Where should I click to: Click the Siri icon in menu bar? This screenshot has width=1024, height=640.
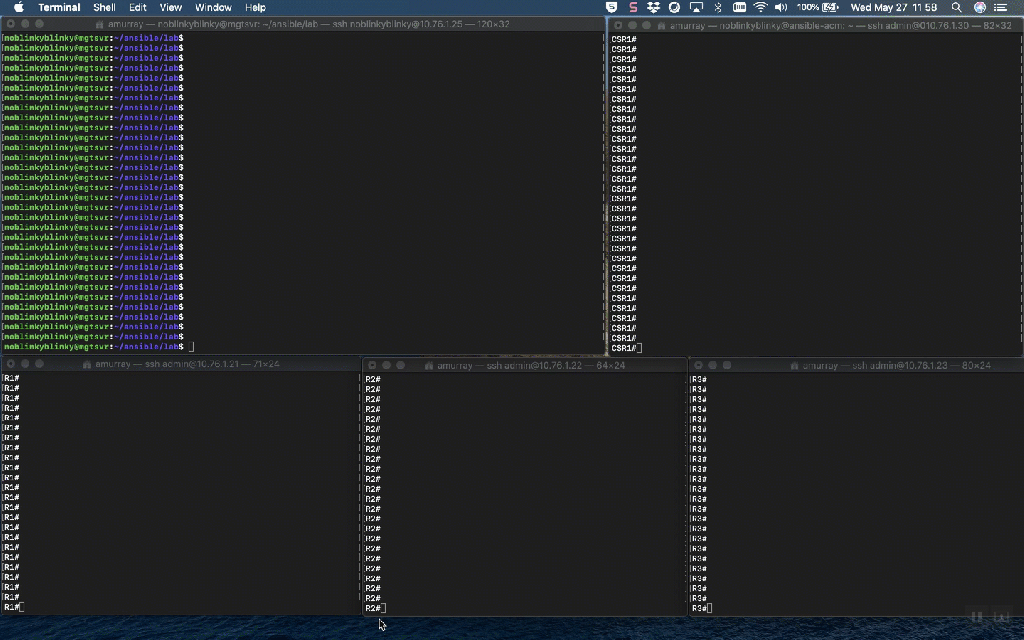979,7
